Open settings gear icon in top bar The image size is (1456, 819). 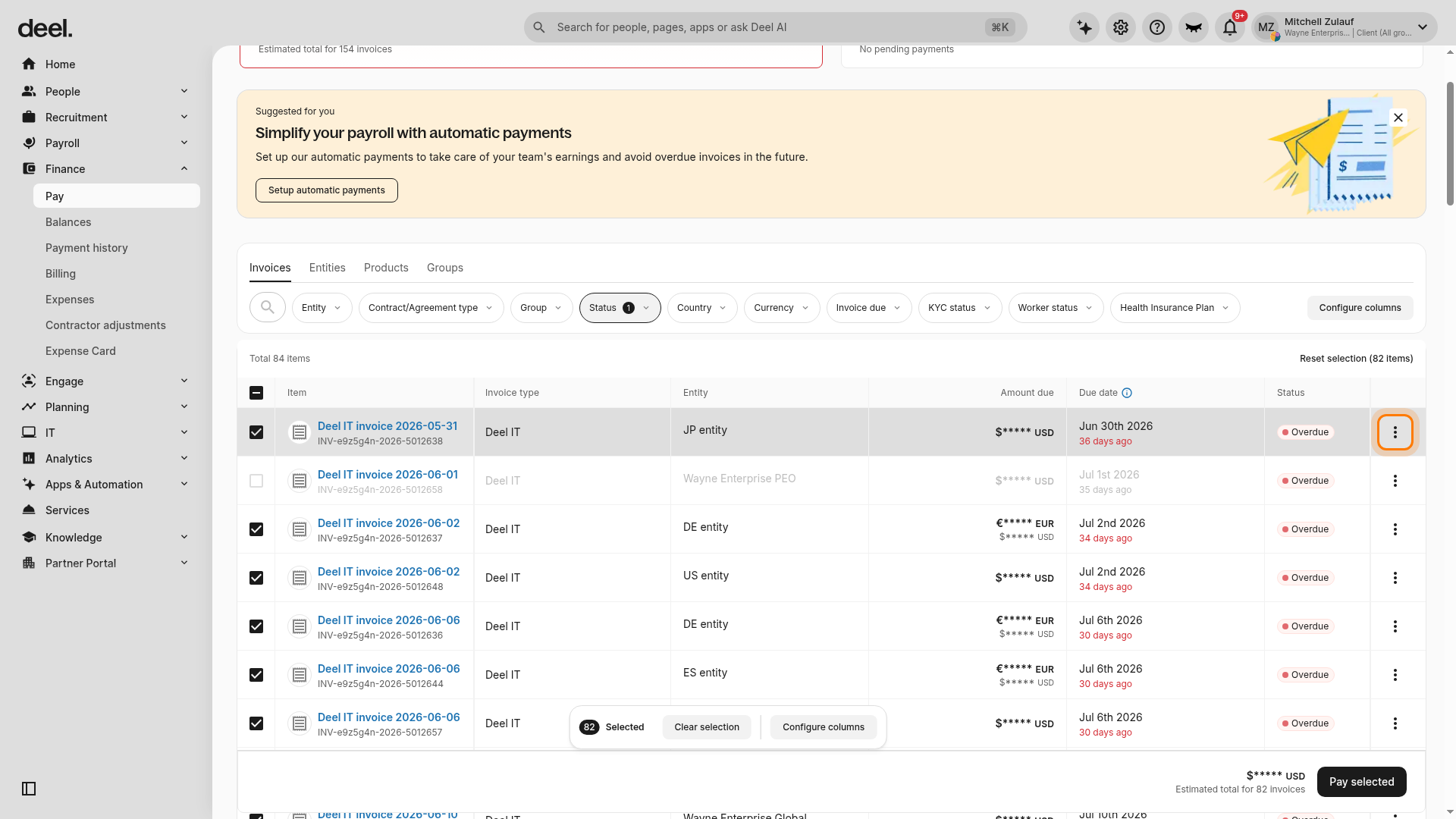pyautogui.click(x=1121, y=27)
